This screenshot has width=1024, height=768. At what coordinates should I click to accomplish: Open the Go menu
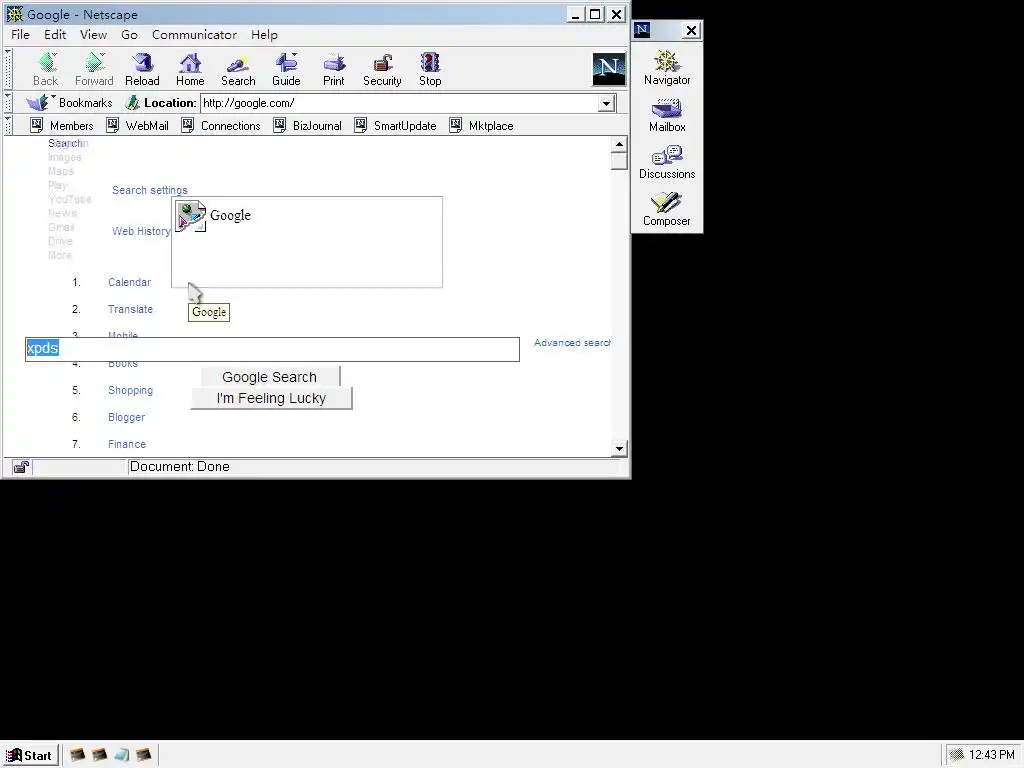pyautogui.click(x=129, y=35)
